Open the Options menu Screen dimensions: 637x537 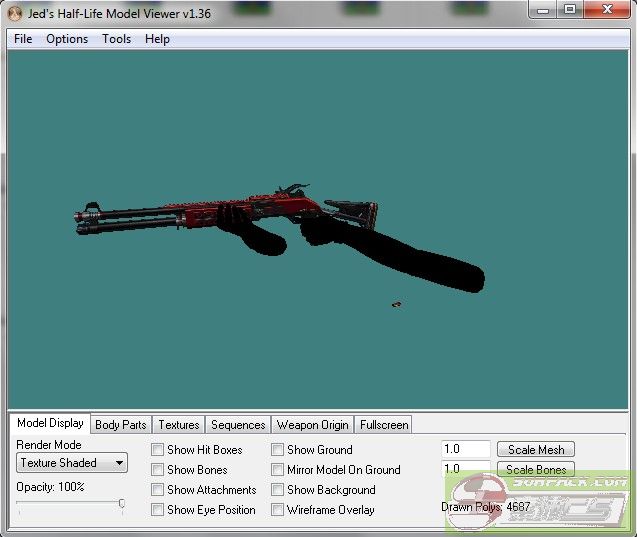pos(67,39)
